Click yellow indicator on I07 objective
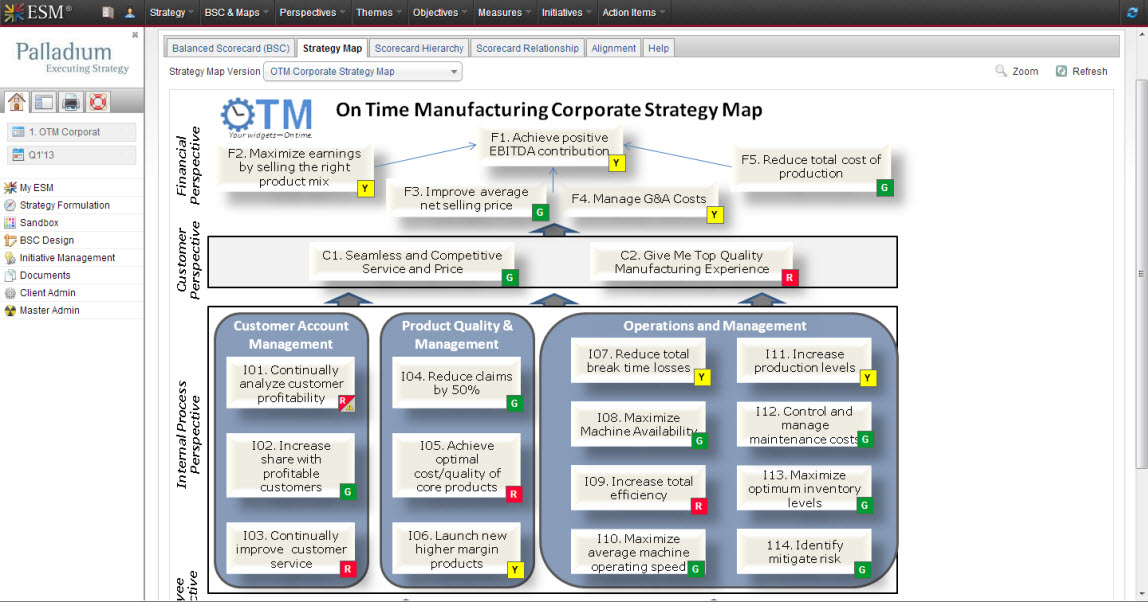Viewport: 1148px width, 602px height. point(702,377)
